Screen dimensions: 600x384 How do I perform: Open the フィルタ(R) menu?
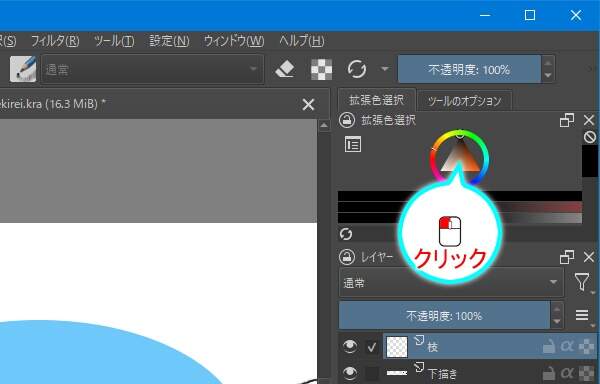55,41
